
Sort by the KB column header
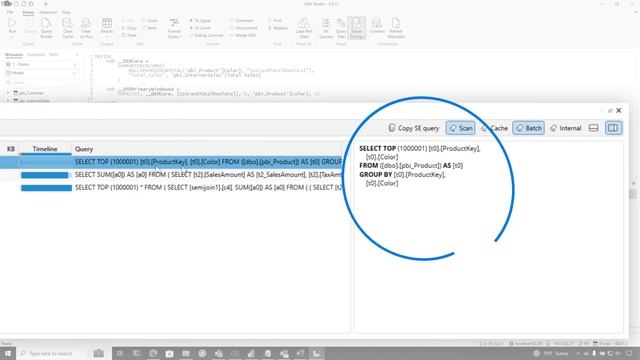tap(11, 149)
